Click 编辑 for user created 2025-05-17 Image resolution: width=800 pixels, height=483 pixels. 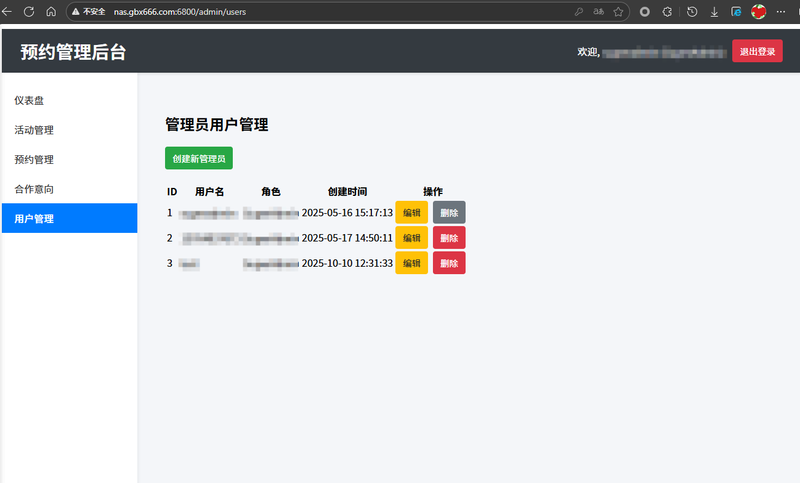tap(411, 238)
